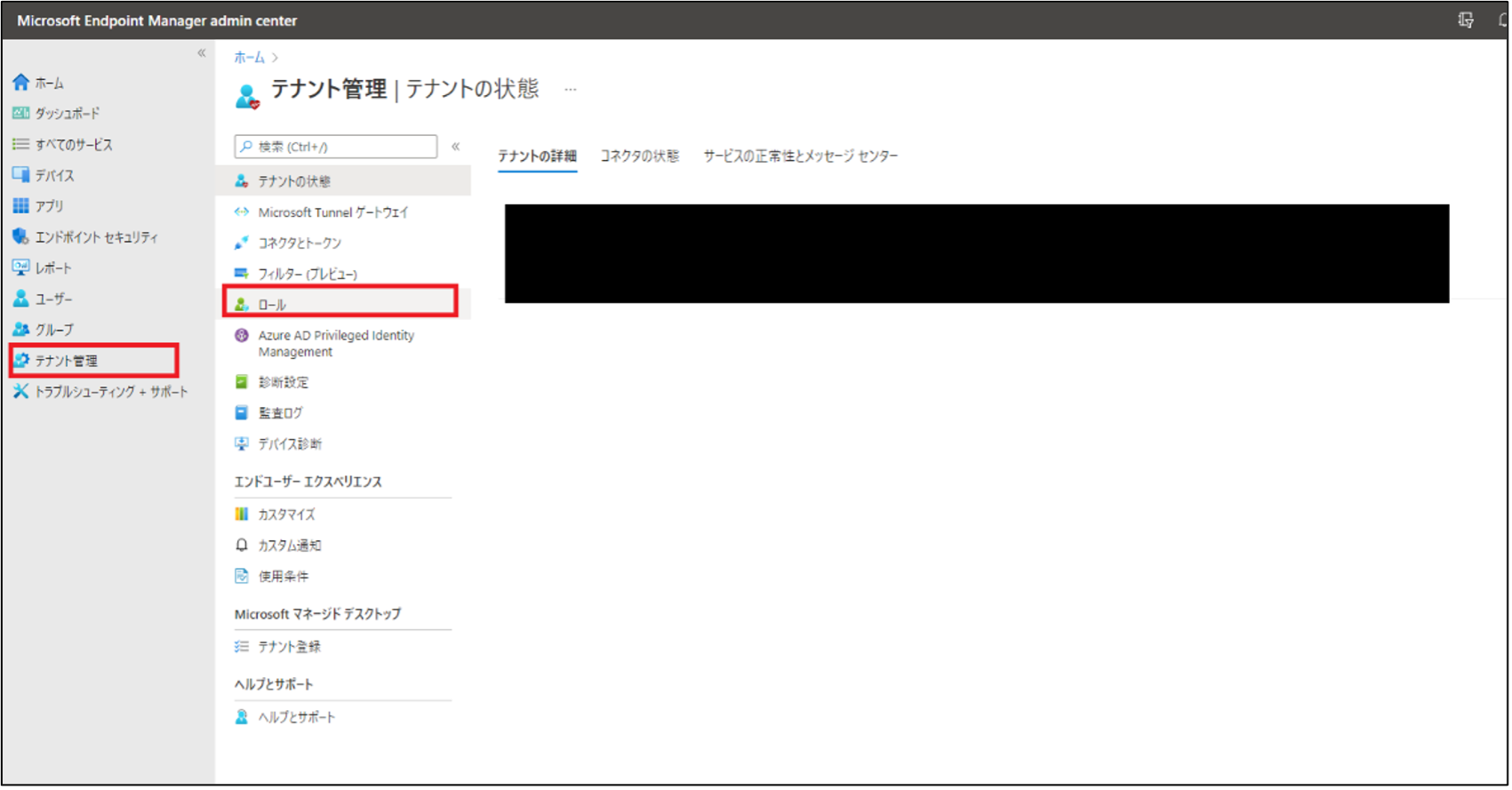1512x790 pixels.
Task: Click the Connectors and tokens icon
Action: 242,243
